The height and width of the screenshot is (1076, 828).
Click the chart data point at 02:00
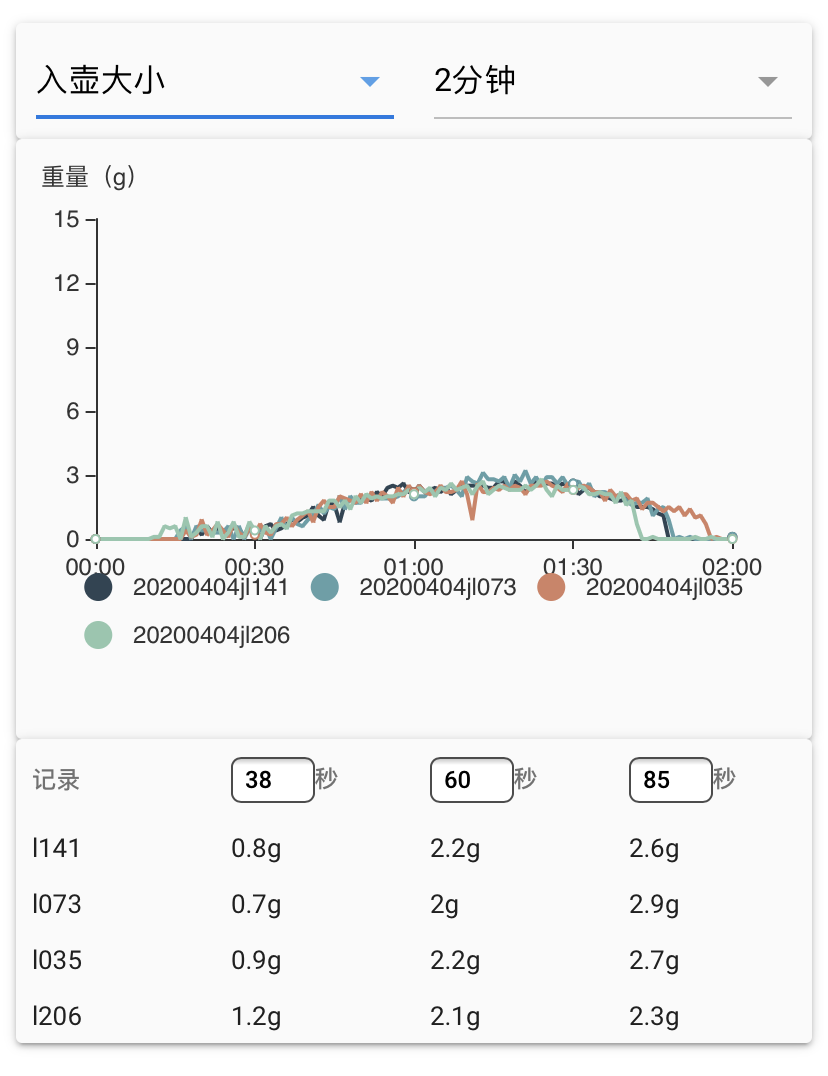732,538
